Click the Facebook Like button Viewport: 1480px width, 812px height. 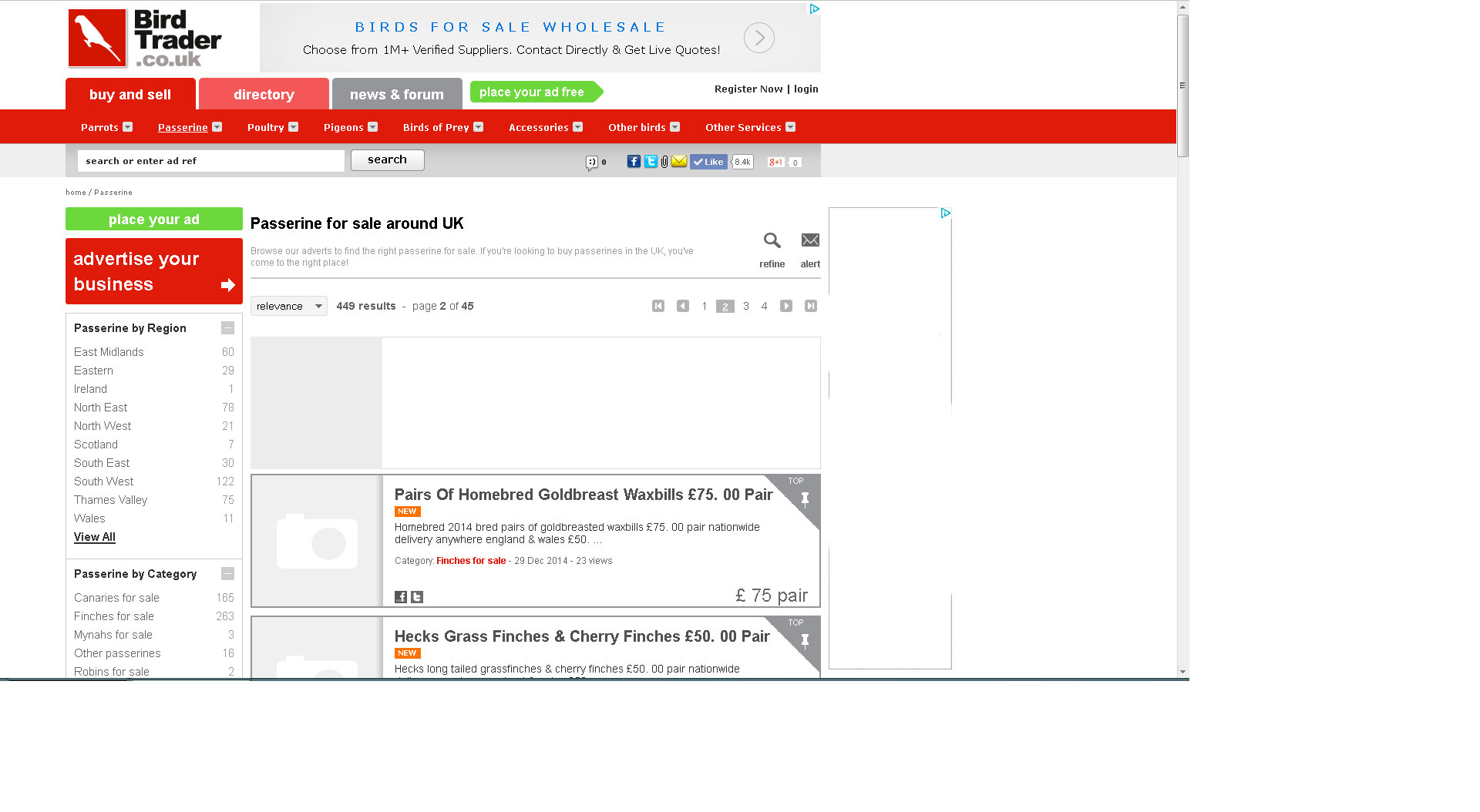(x=708, y=162)
